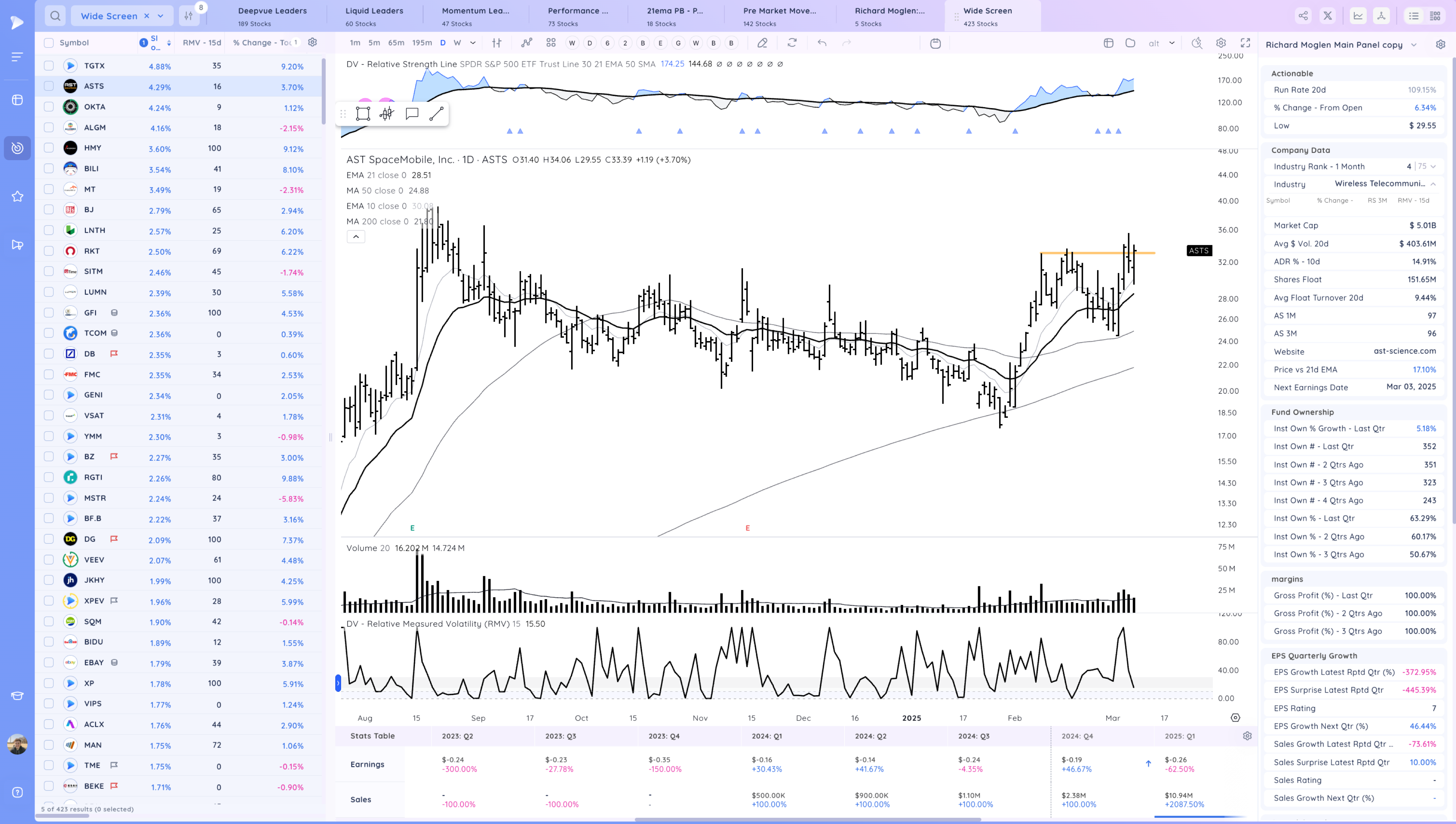
Task: Open favorites star in left sidebar
Action: pos(17,197)
